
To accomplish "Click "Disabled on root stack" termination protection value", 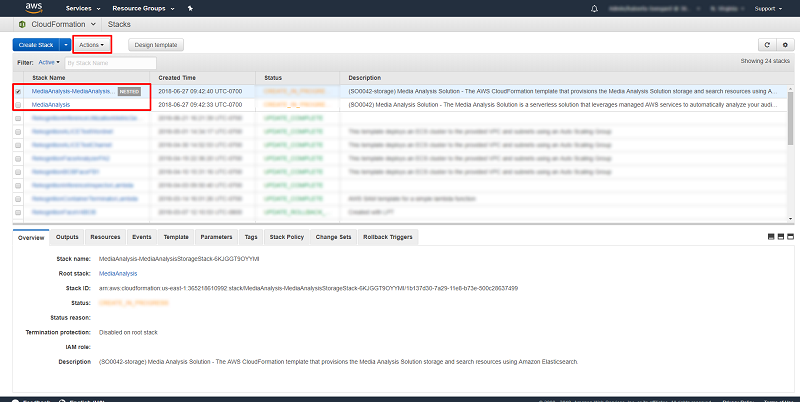I will (x=128, y=332).
